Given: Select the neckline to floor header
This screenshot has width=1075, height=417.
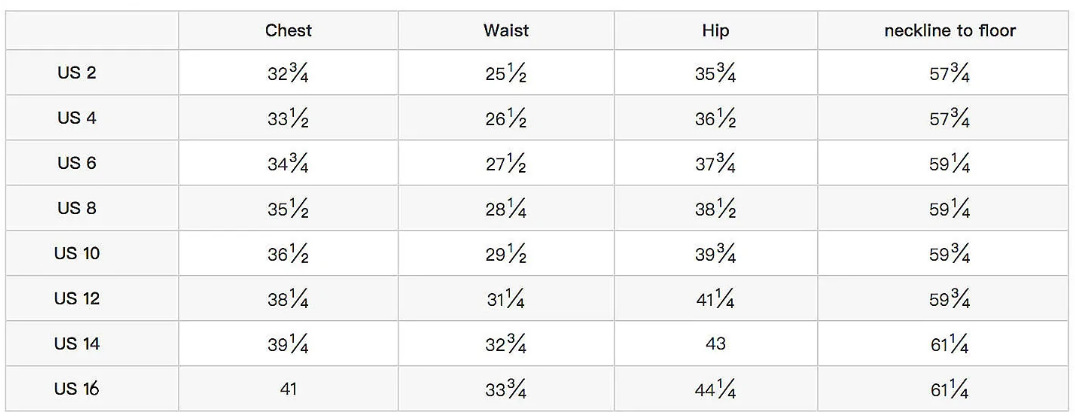Looking at the screenshot, I should click(x=949, y=30).
